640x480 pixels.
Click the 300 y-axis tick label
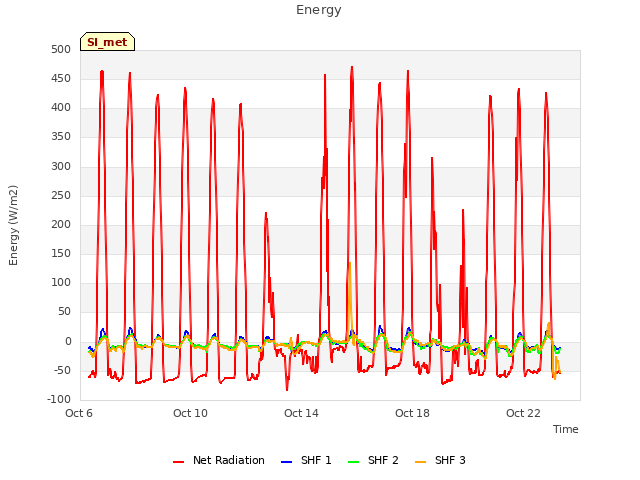pyautogui.click(x=61, y=167)
